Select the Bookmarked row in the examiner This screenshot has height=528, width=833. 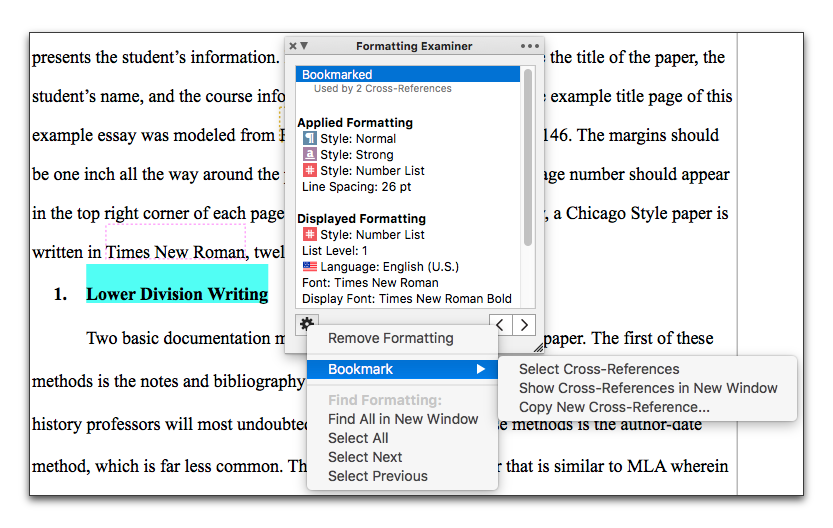(408, 74)
